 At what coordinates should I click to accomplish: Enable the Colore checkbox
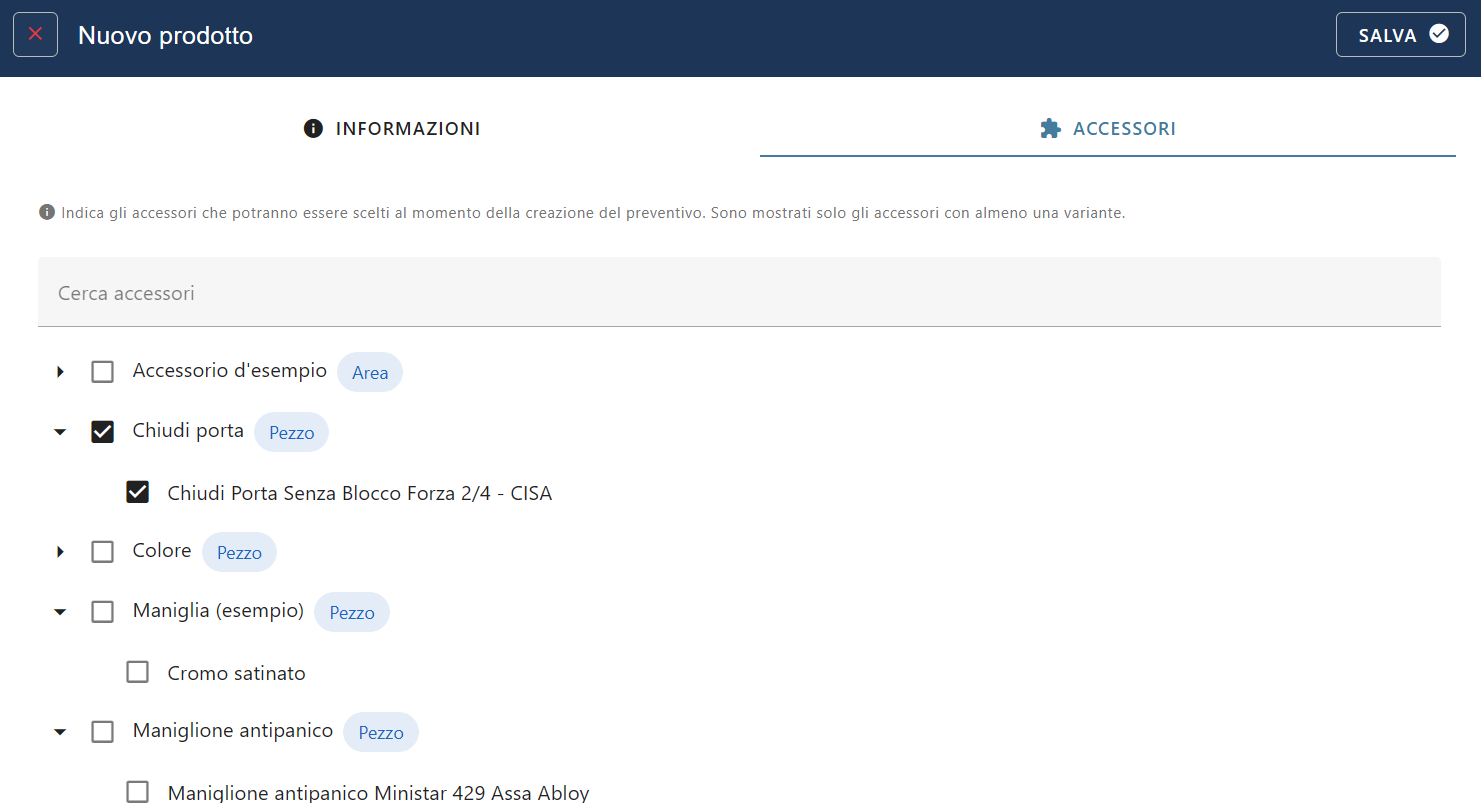pos(102,552)
